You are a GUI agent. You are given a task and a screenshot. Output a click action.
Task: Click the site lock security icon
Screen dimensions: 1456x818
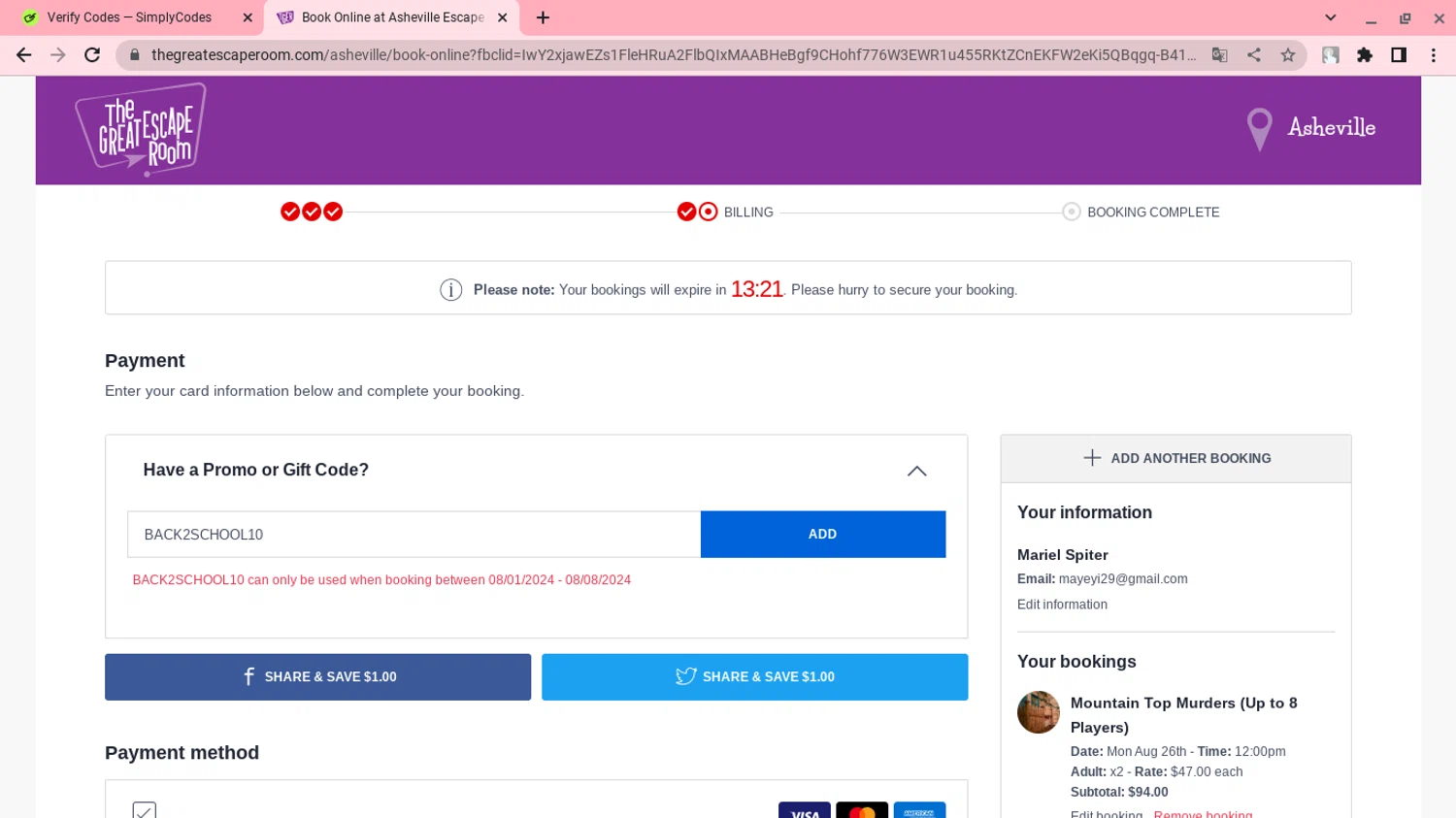point(135,55)
